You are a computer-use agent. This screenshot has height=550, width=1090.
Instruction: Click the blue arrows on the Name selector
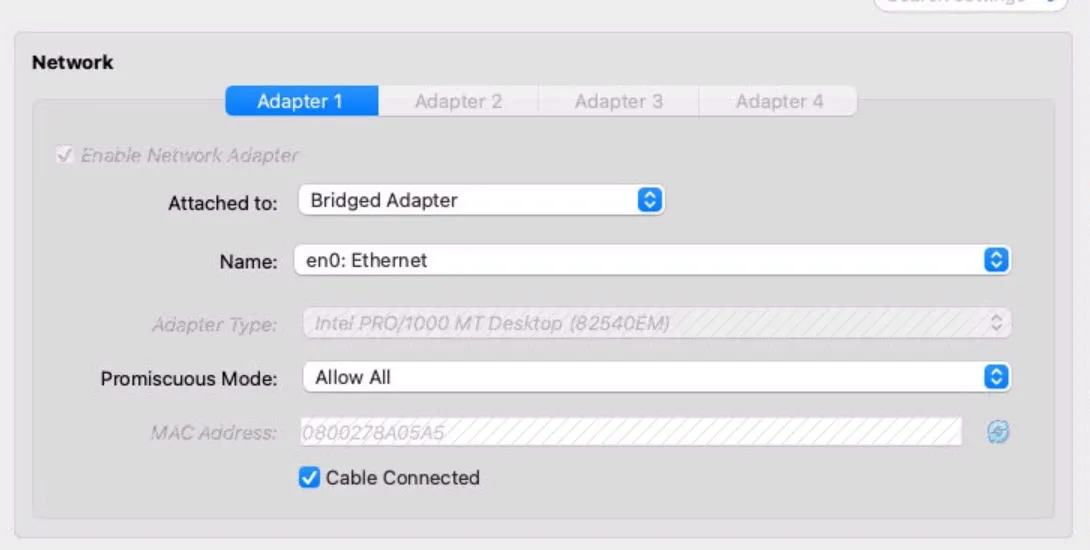click(x=996, y=260)
